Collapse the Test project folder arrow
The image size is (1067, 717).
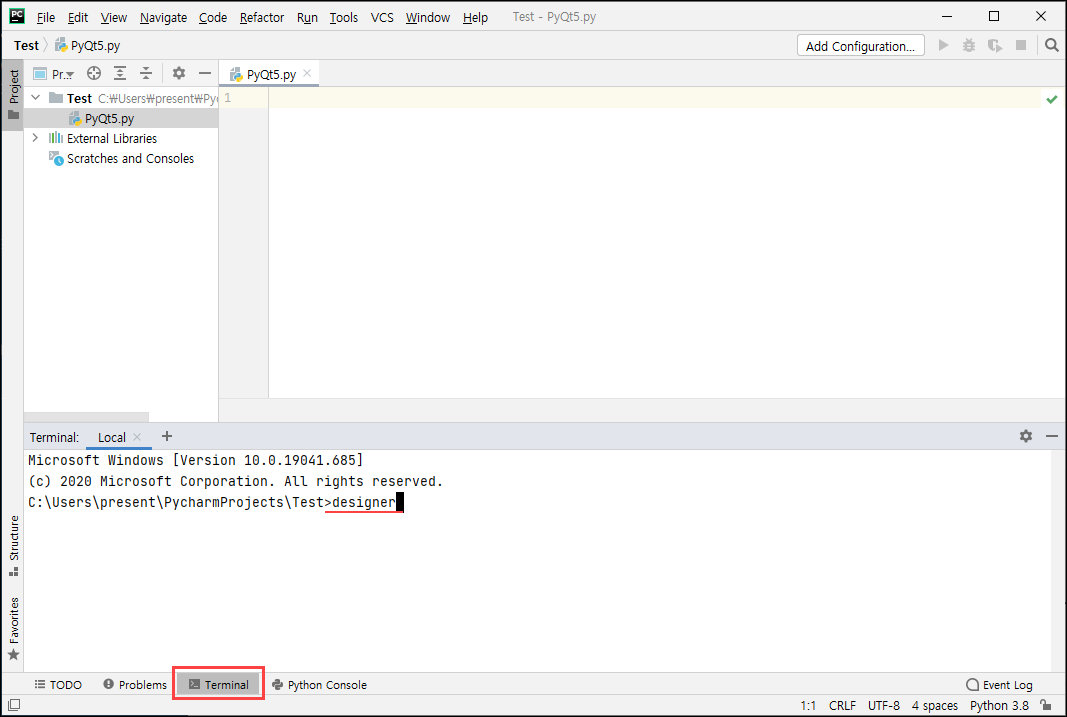pos(35,98)
